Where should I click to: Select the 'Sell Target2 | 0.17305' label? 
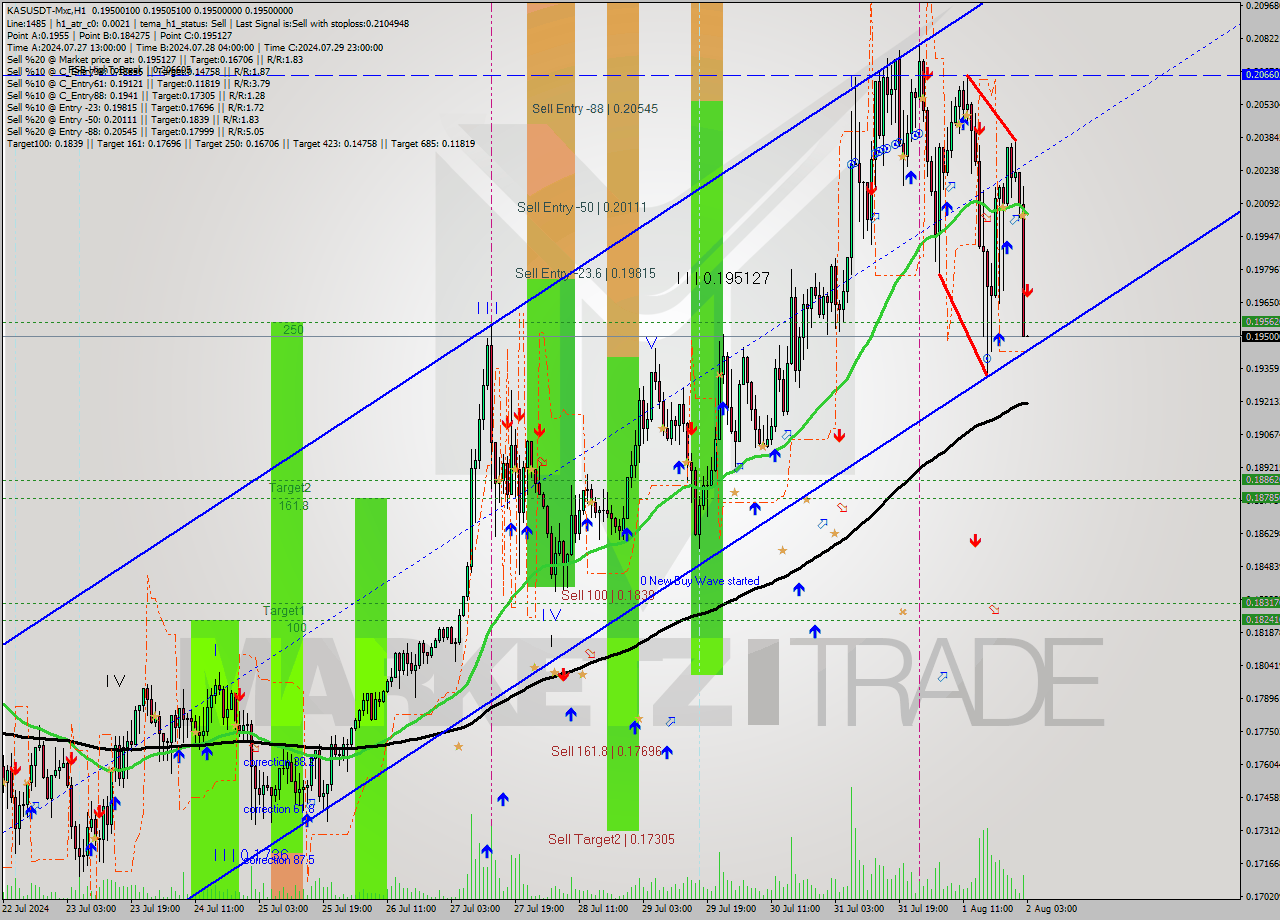point(611,840)
